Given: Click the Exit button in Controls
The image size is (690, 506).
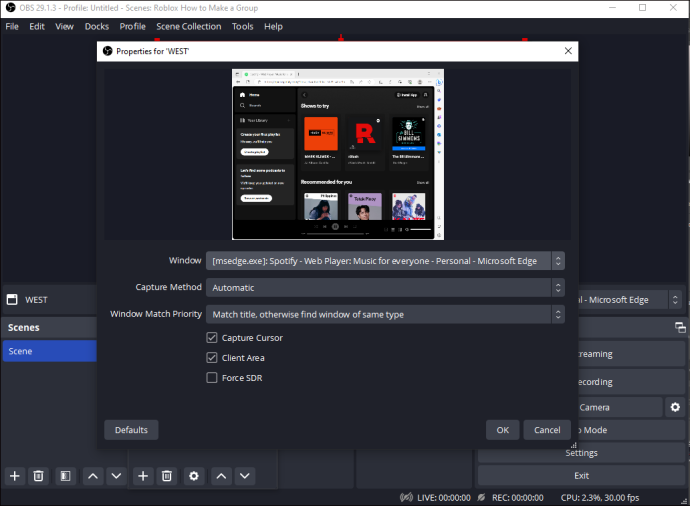Looking at the screenshot, I should (x=581, y=476).
